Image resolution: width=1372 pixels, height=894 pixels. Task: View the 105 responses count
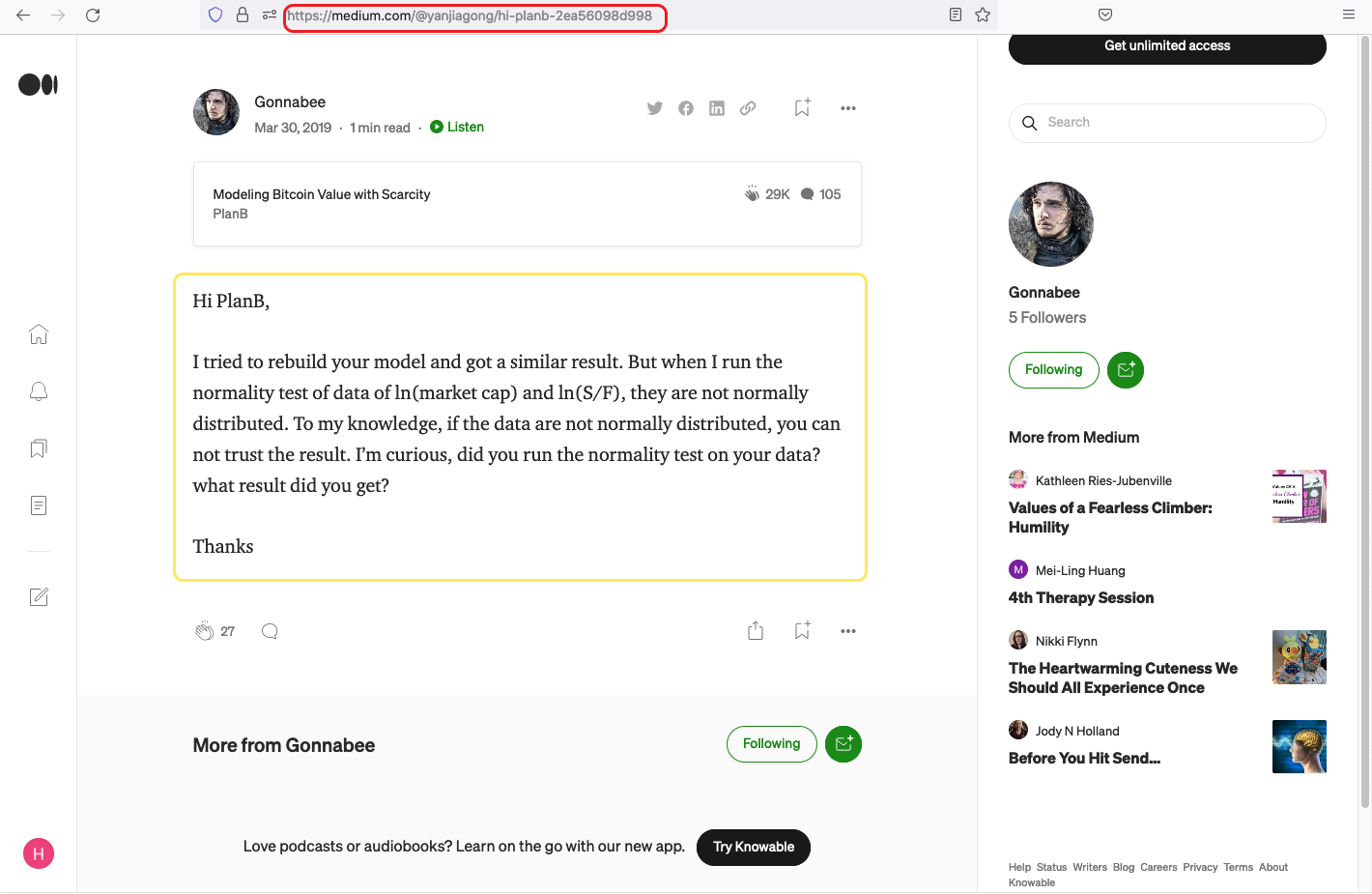pos(820,194)
